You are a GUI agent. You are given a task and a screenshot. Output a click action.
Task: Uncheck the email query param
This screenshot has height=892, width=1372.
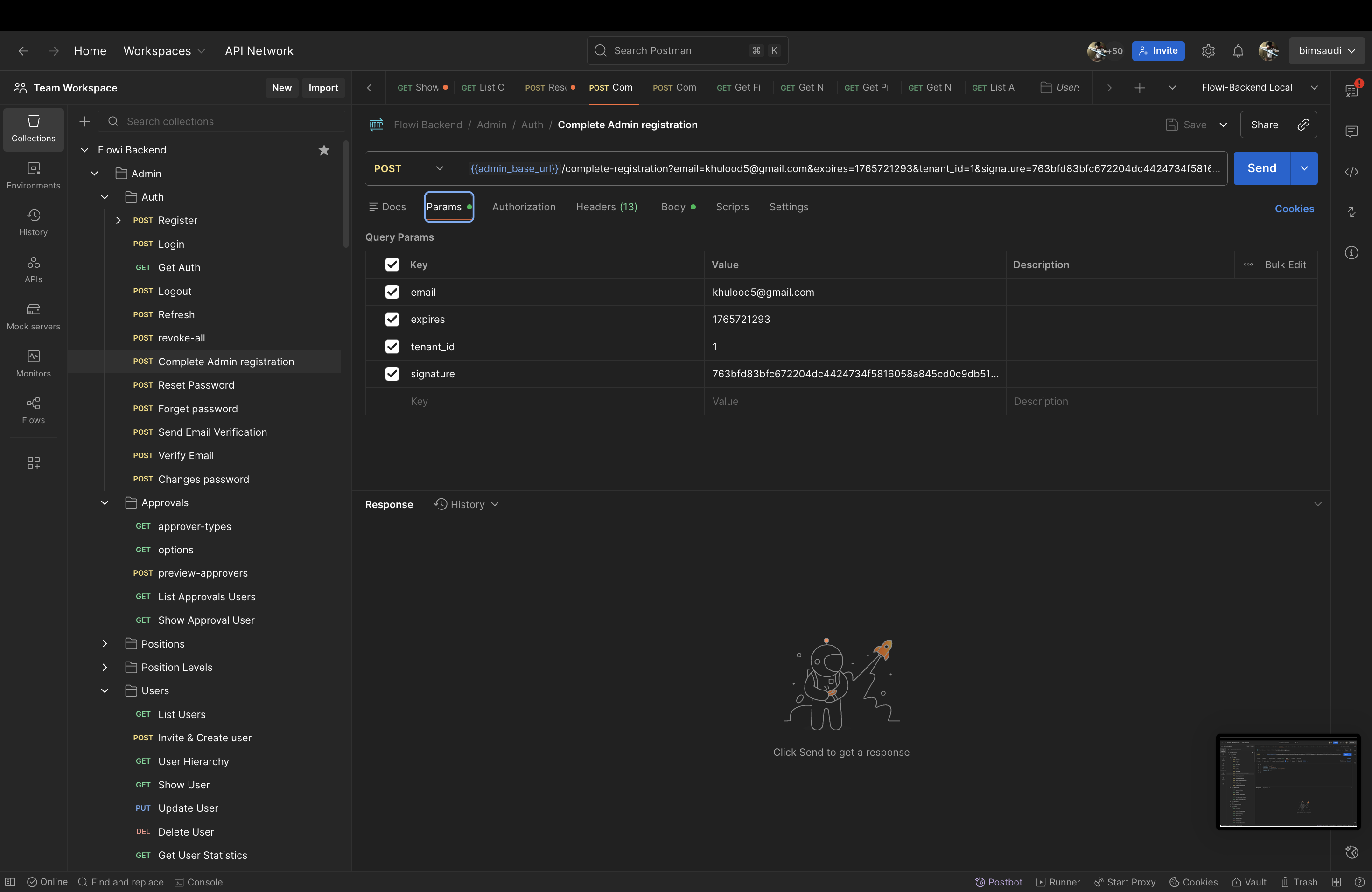coord(392,292)
